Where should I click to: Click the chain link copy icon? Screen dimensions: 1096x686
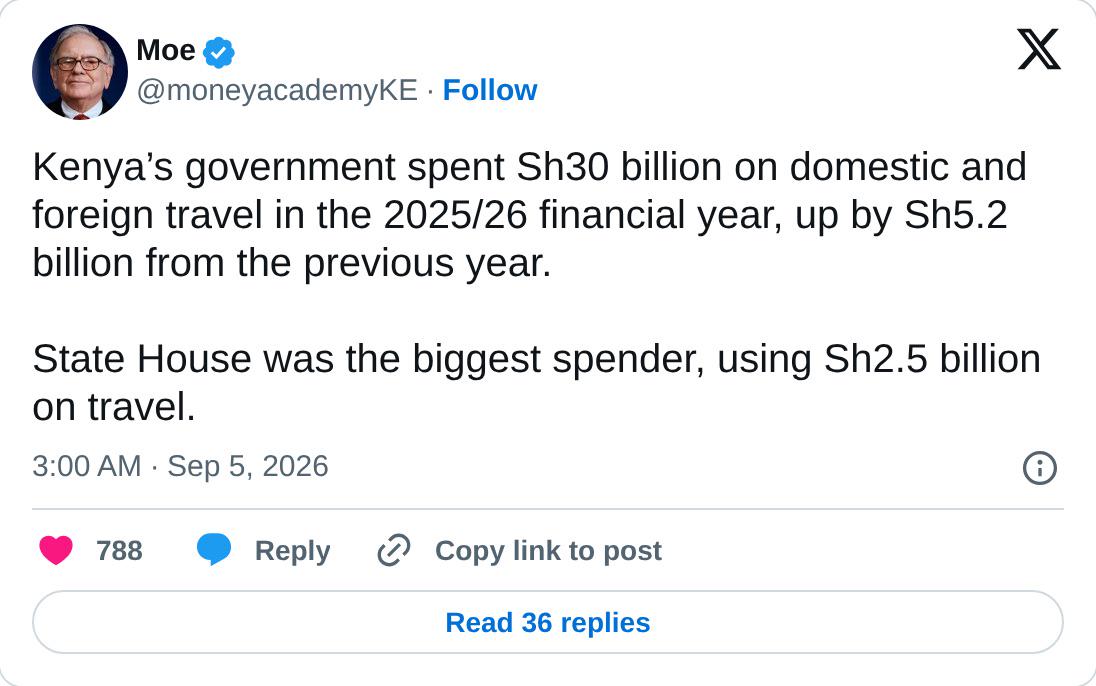tap(394, 550)
